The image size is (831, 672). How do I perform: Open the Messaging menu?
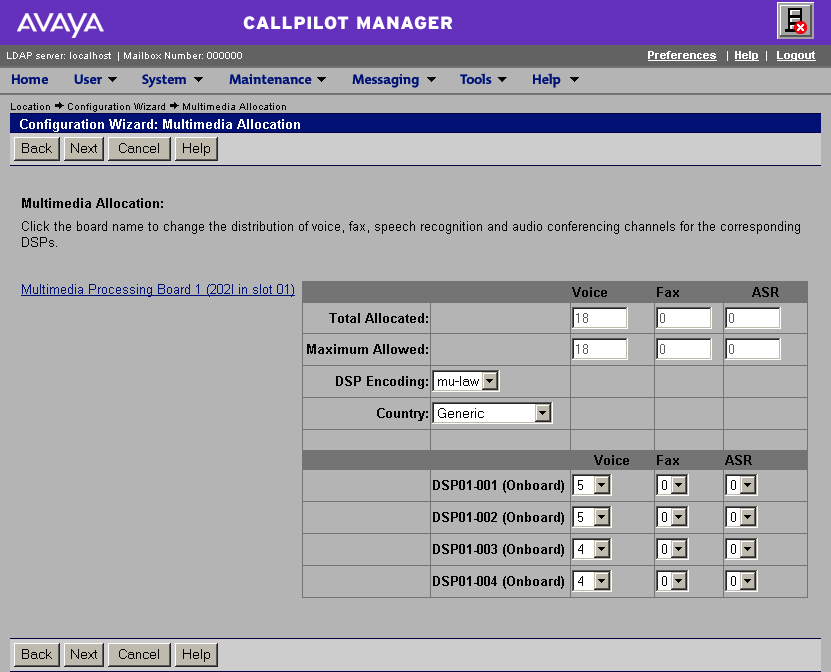pyautogui.click(x=394, y=79)
